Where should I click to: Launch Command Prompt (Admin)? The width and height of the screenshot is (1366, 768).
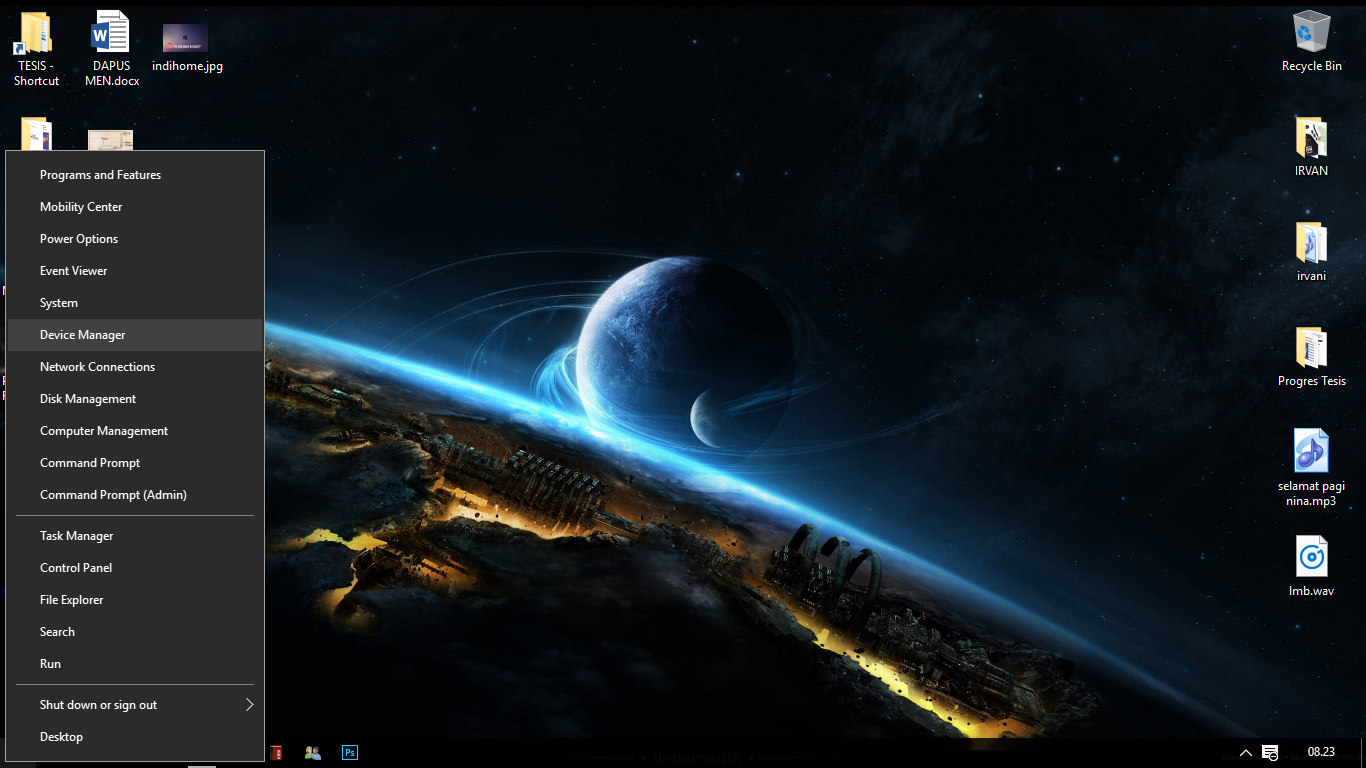pos(135,495)
